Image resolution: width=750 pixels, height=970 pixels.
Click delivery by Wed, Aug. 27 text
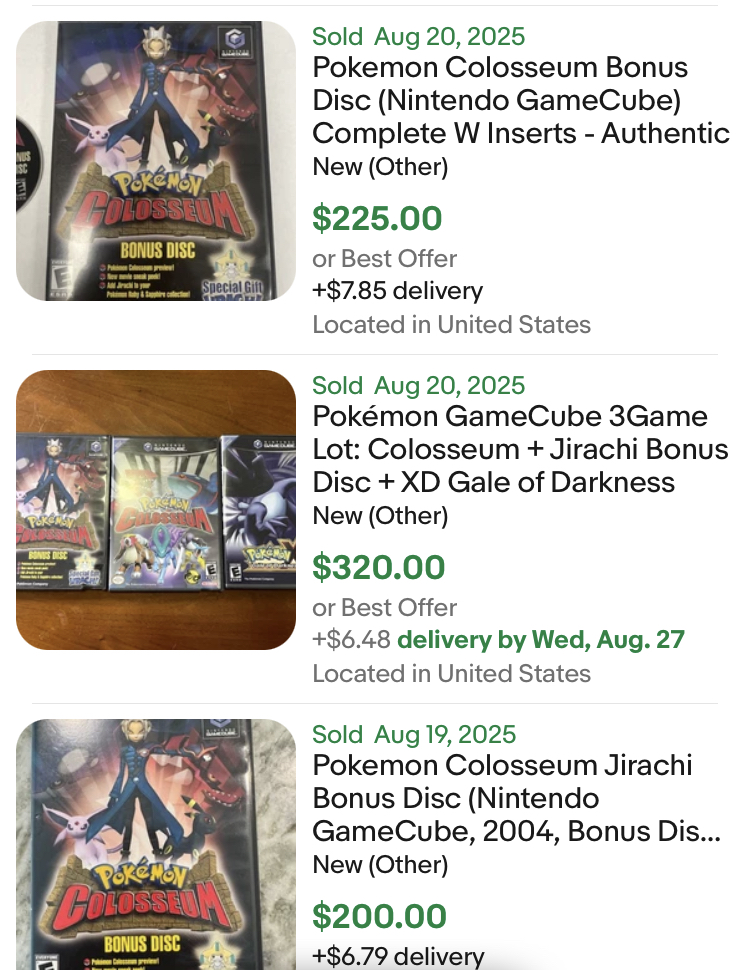pos(541,639)
